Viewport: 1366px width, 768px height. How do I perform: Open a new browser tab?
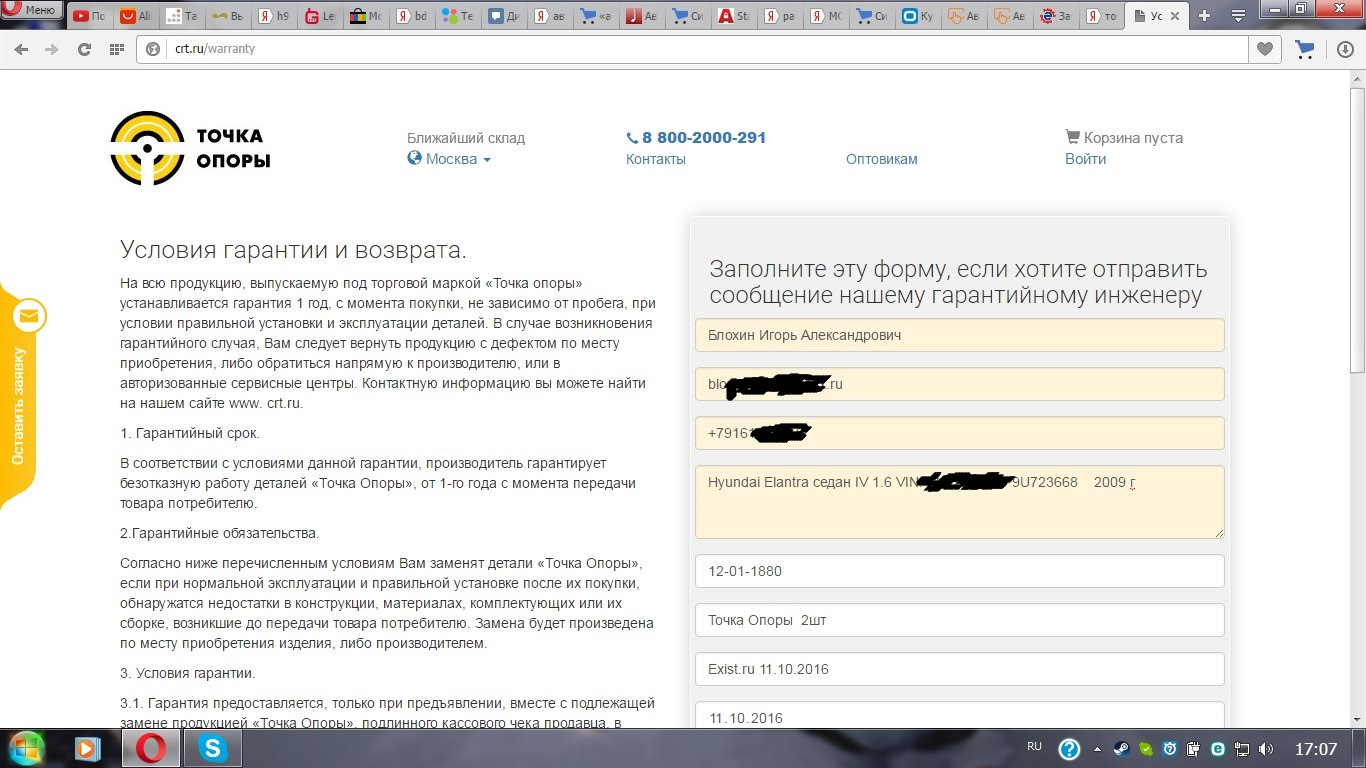tap(1204, 16)
